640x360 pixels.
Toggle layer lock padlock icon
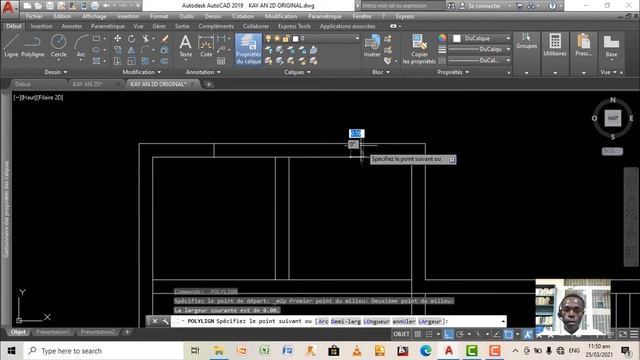point(286,38)
